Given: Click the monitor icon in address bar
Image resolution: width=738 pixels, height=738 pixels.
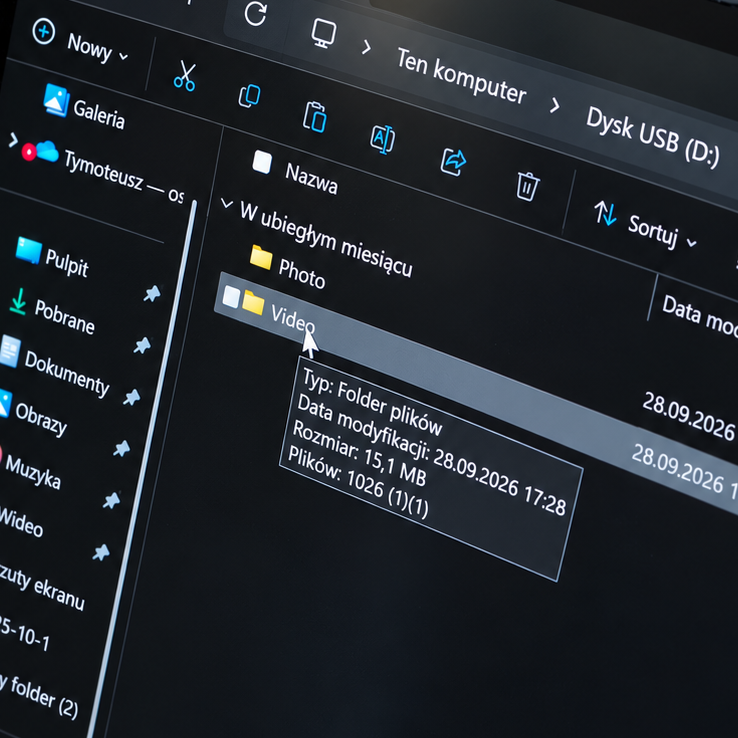Looking at the screenshot, I should (324, 33).
